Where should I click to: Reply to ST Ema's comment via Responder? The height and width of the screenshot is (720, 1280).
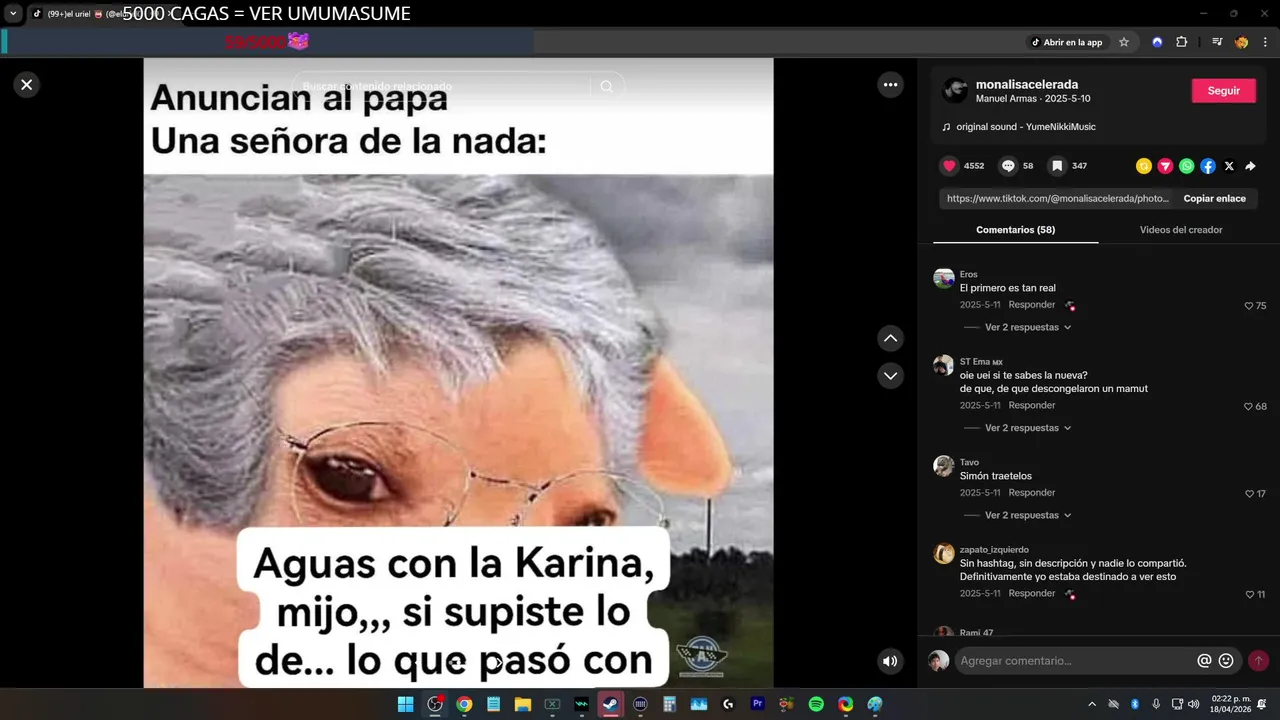coord(1031,405)
